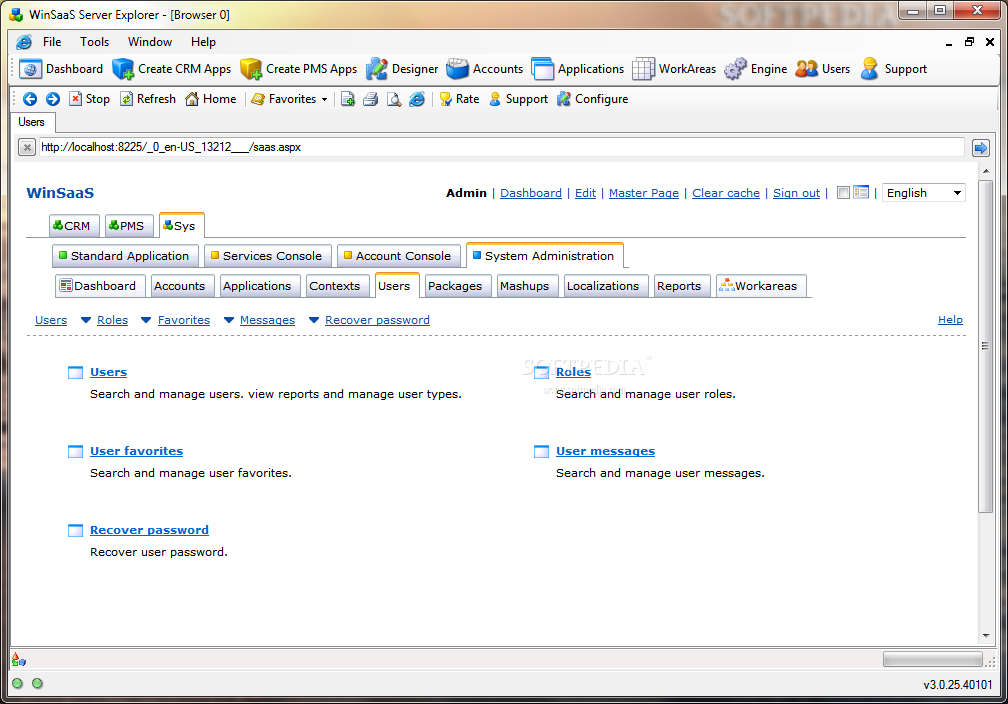This screenshot has height=704, width=1008.
Task: Open Support in main toolbar
Action: 894,69
